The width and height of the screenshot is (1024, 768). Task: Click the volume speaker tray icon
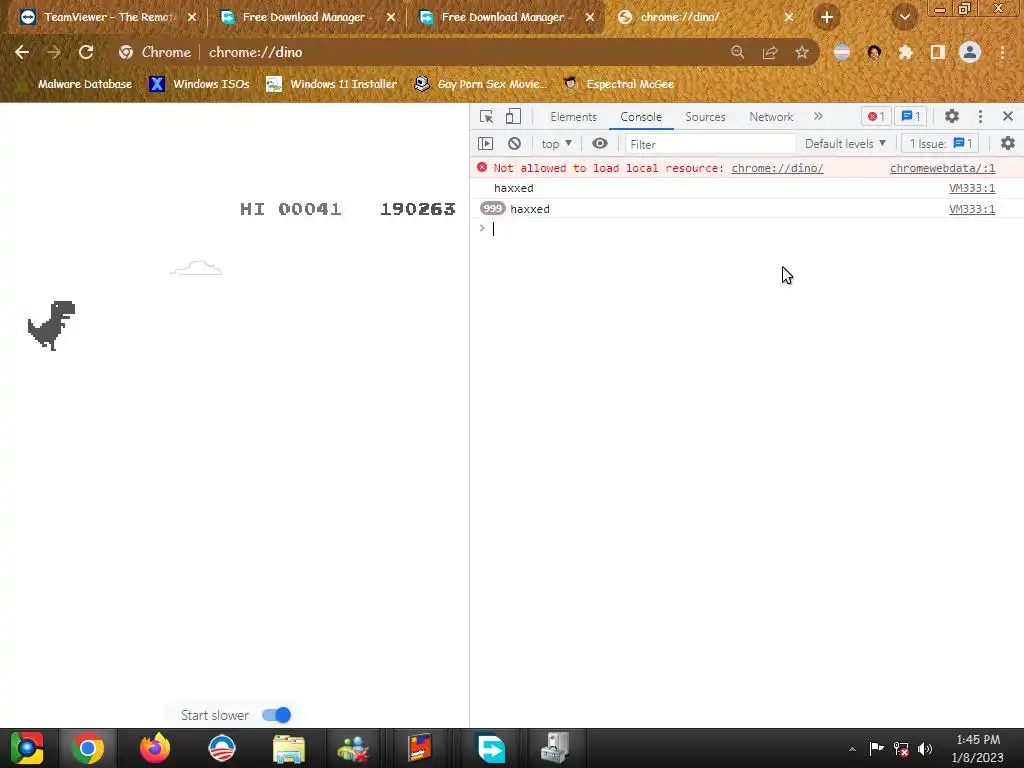pos(925,749)
